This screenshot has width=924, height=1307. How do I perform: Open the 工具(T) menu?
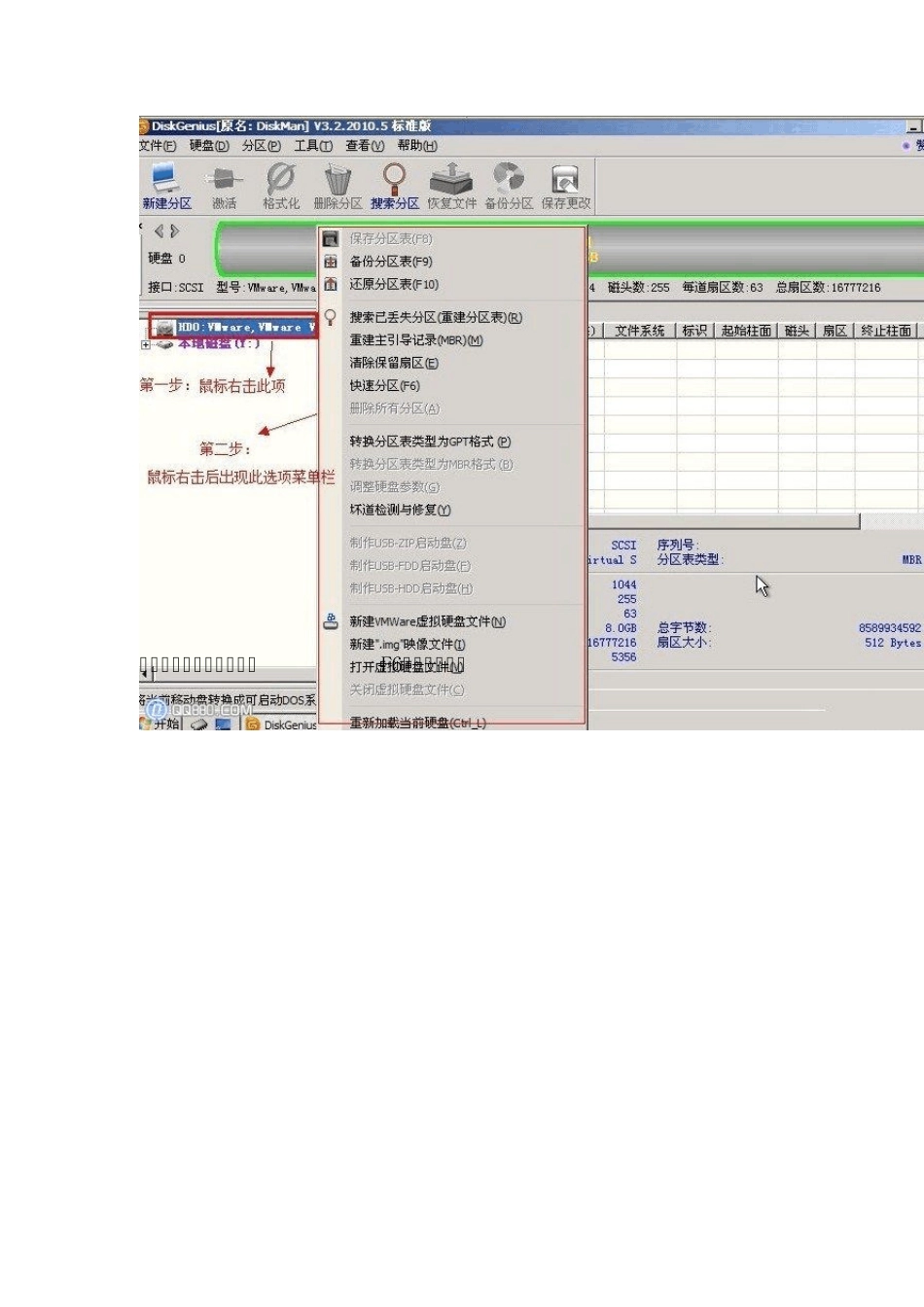313,146
